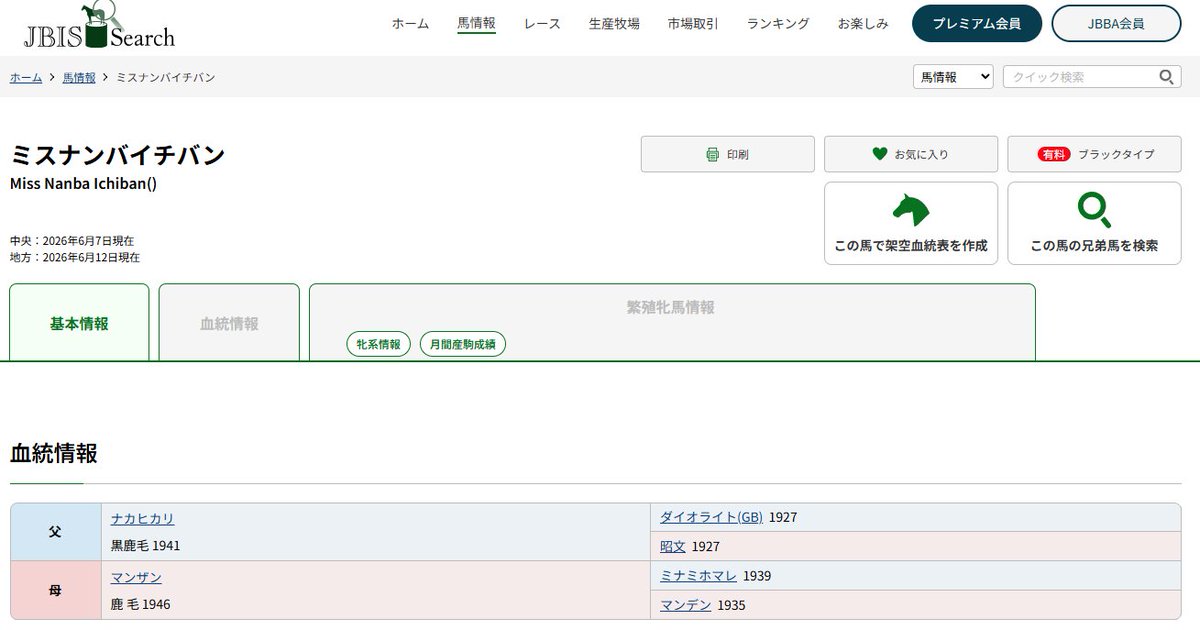Open マンデン link

coord(685,604)
